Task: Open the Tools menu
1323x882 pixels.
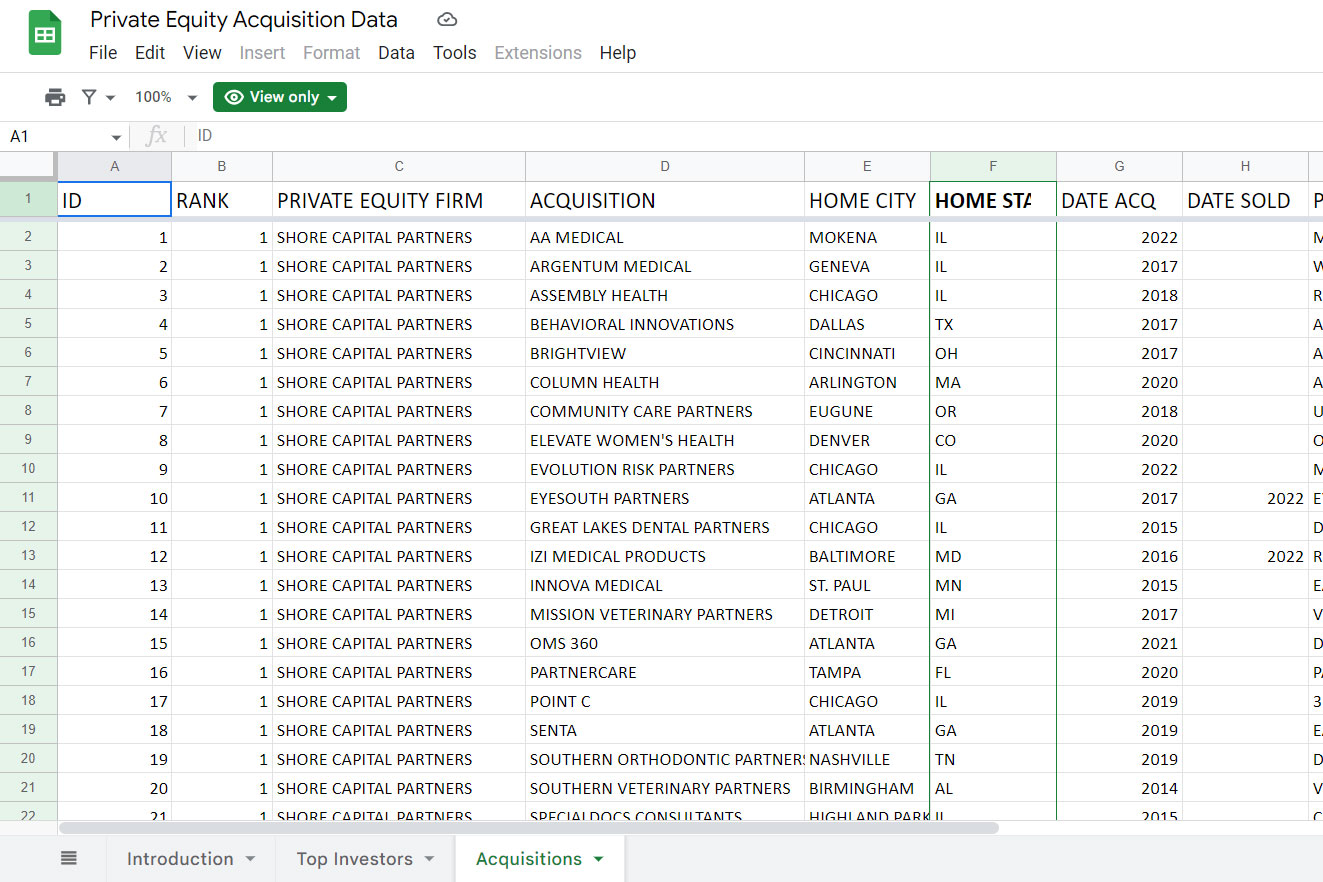Action: click(454, 53)
